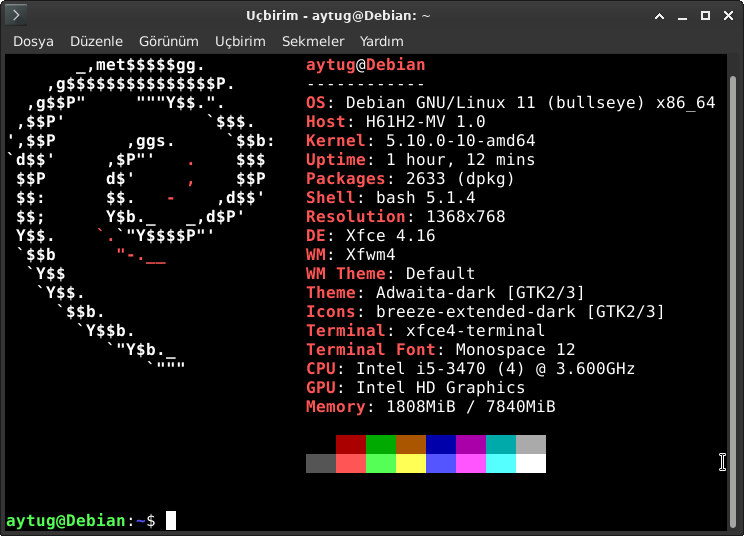Click the block cursor at the prompt
This screenshot has height=536, width=744.
pos(171,520)
